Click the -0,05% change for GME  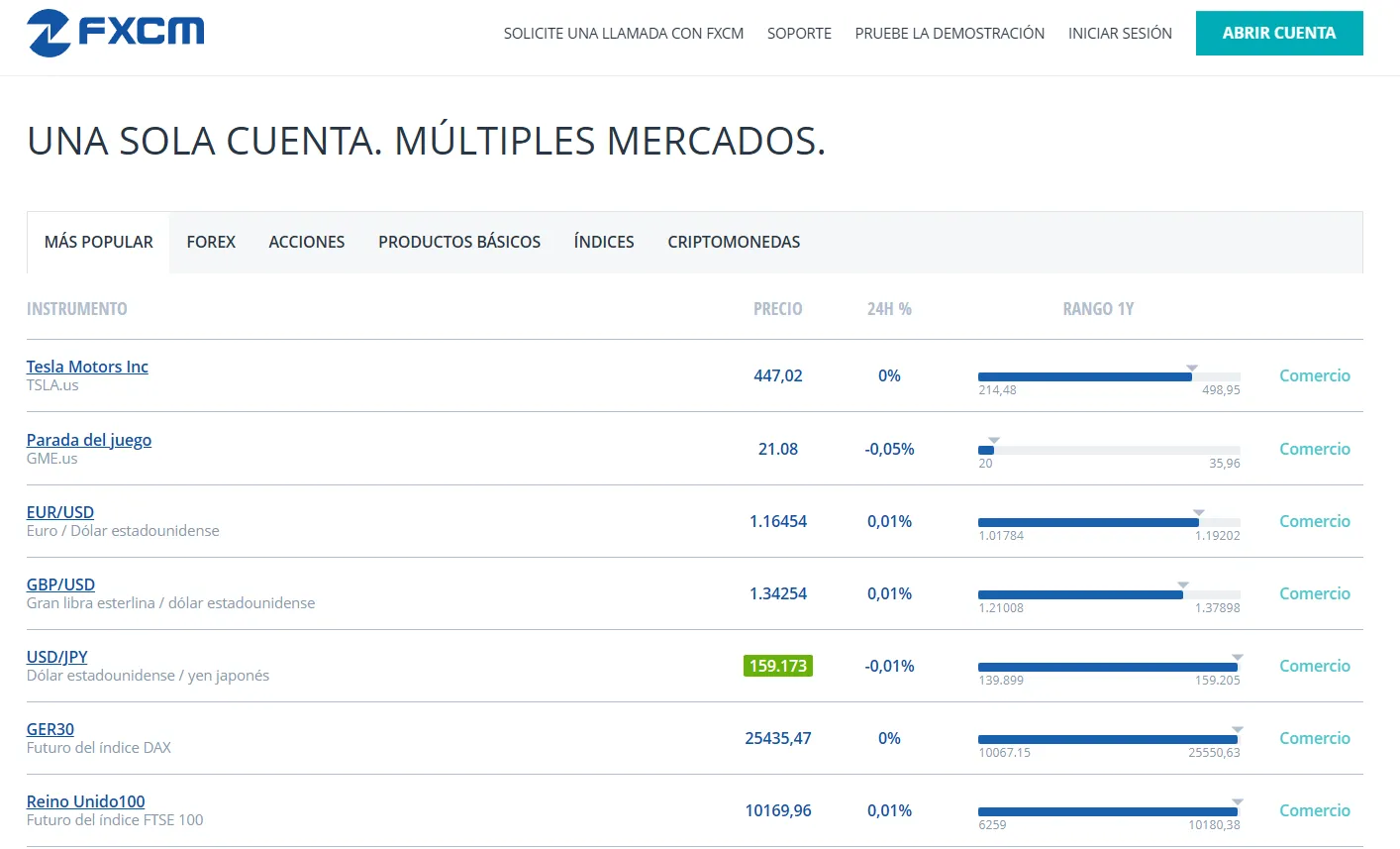coord(889,449)
